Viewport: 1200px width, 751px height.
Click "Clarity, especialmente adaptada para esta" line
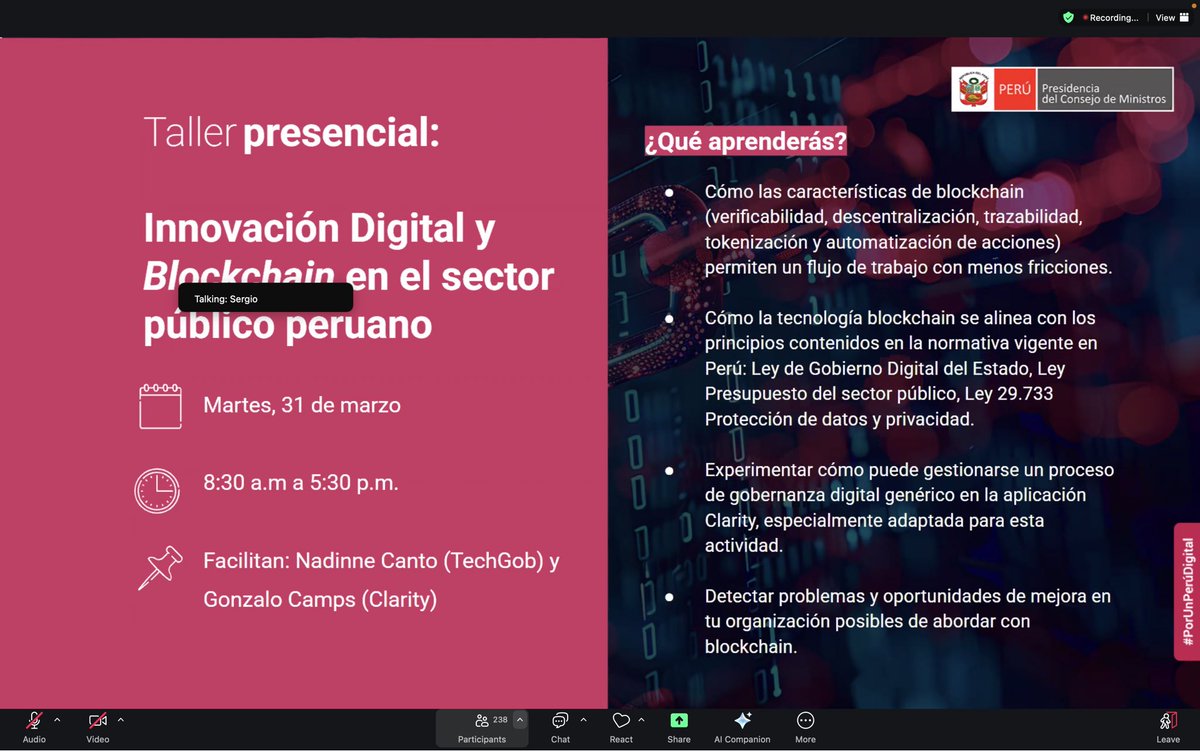(874, 521)
